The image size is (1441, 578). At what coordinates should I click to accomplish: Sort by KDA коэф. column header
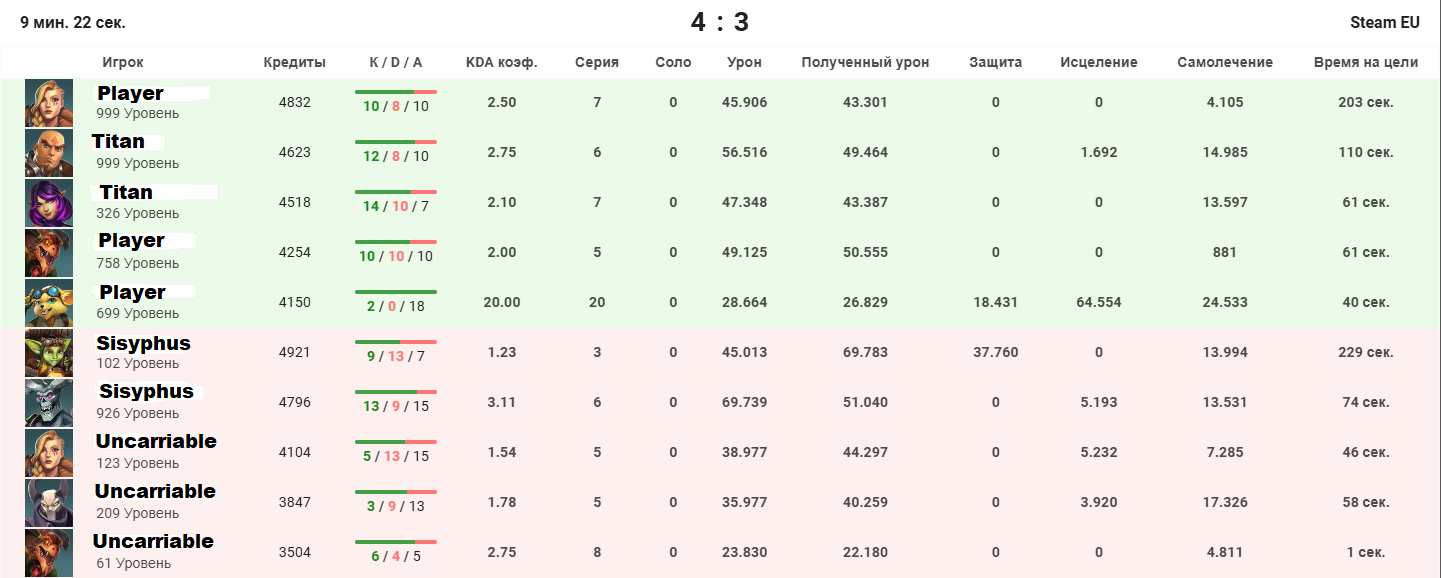(501, 62)
